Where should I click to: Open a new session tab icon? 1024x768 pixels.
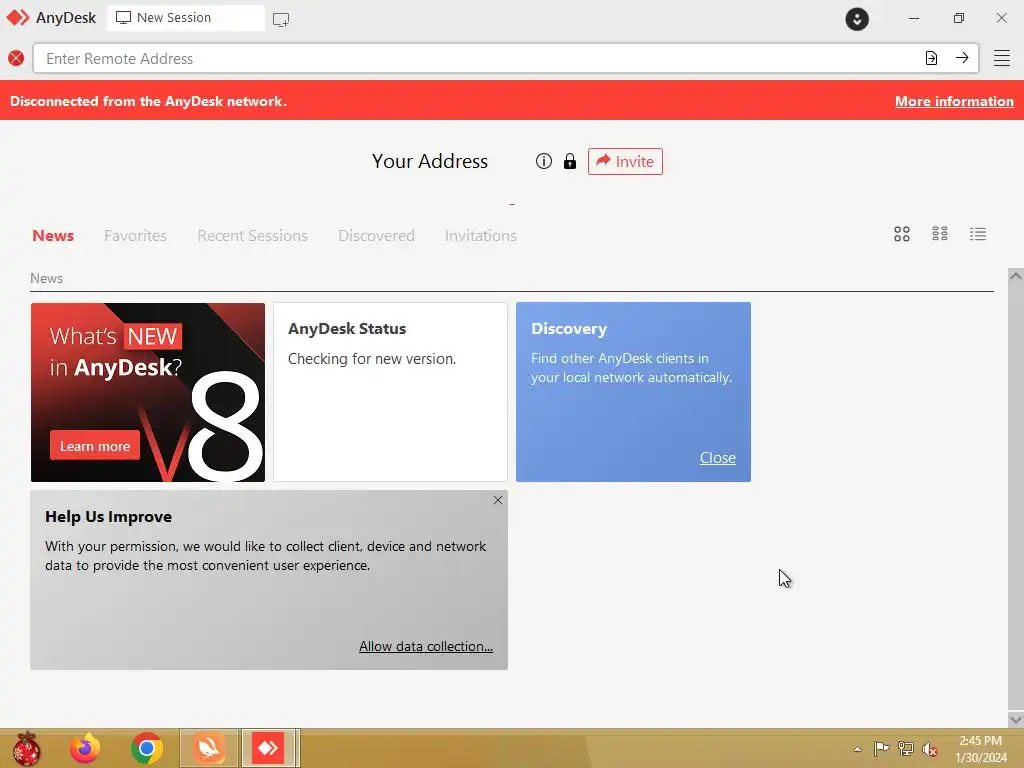pyautogui.click(x=281, y=19)
